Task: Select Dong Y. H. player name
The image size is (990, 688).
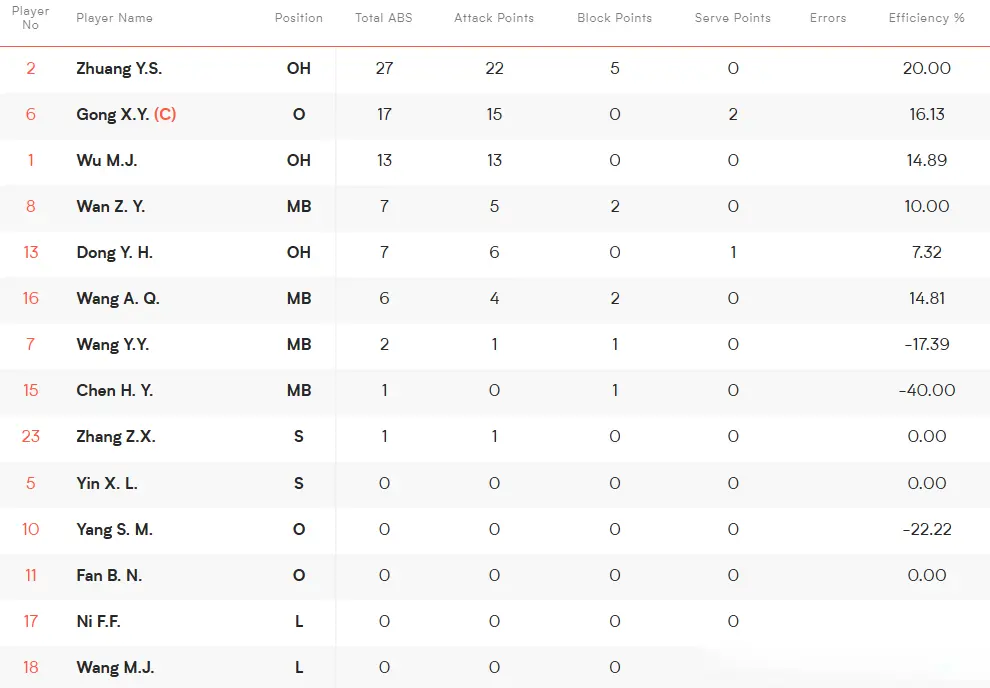Action: point(114,252)
